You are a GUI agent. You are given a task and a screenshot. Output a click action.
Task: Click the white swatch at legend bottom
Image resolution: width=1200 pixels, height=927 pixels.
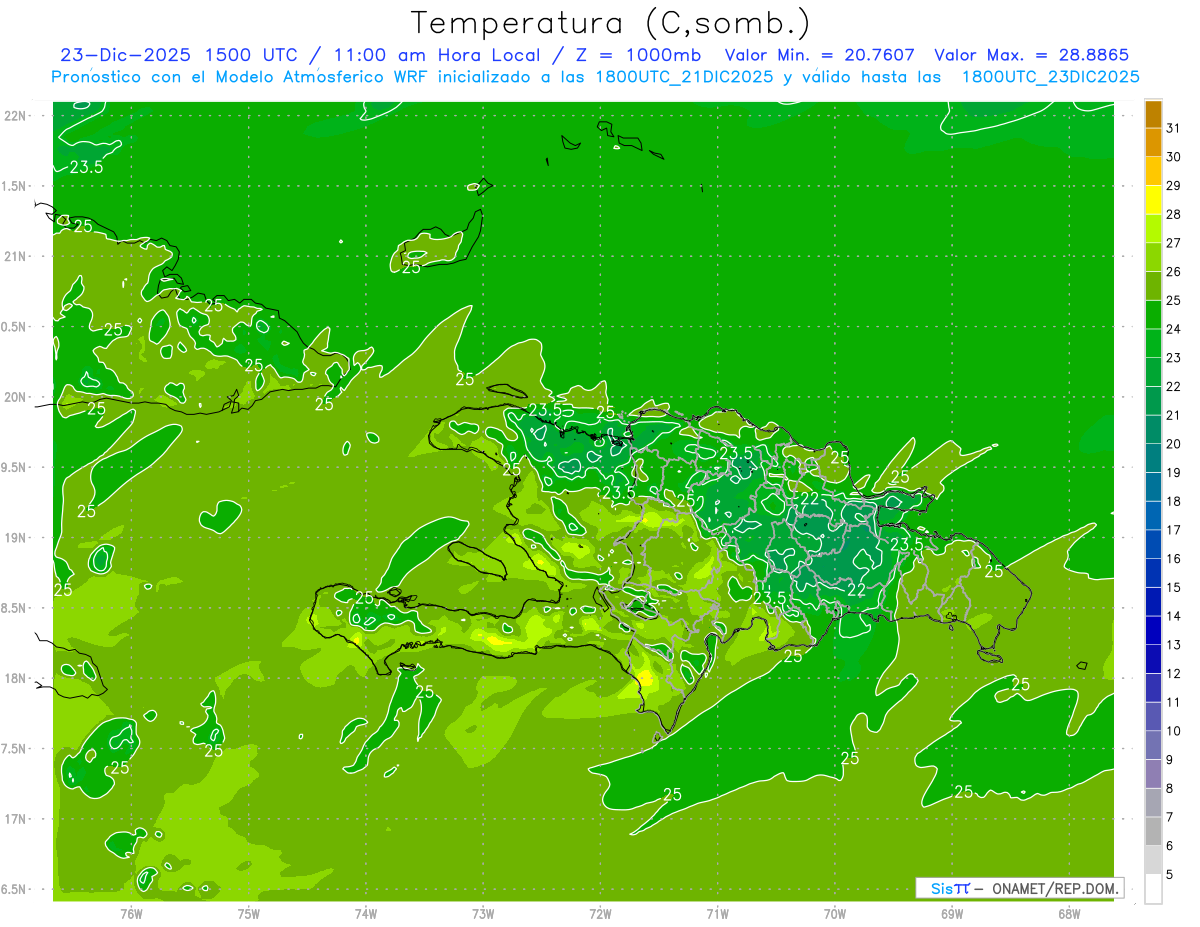1153,888
